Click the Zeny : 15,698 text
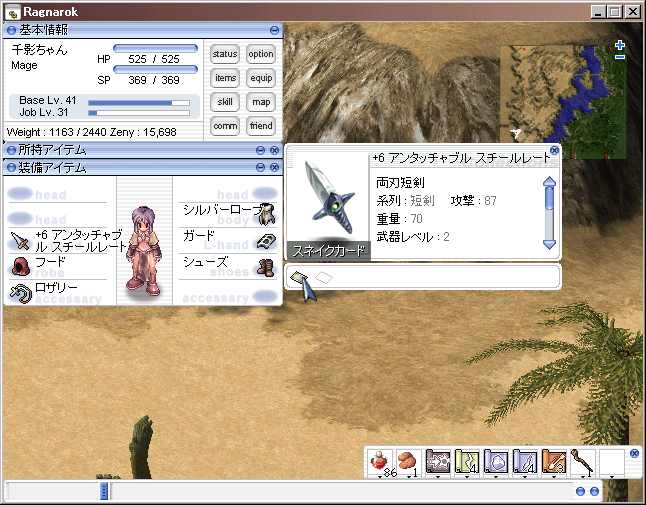Screen dimensions: 646x505 [x=143, y=132]
